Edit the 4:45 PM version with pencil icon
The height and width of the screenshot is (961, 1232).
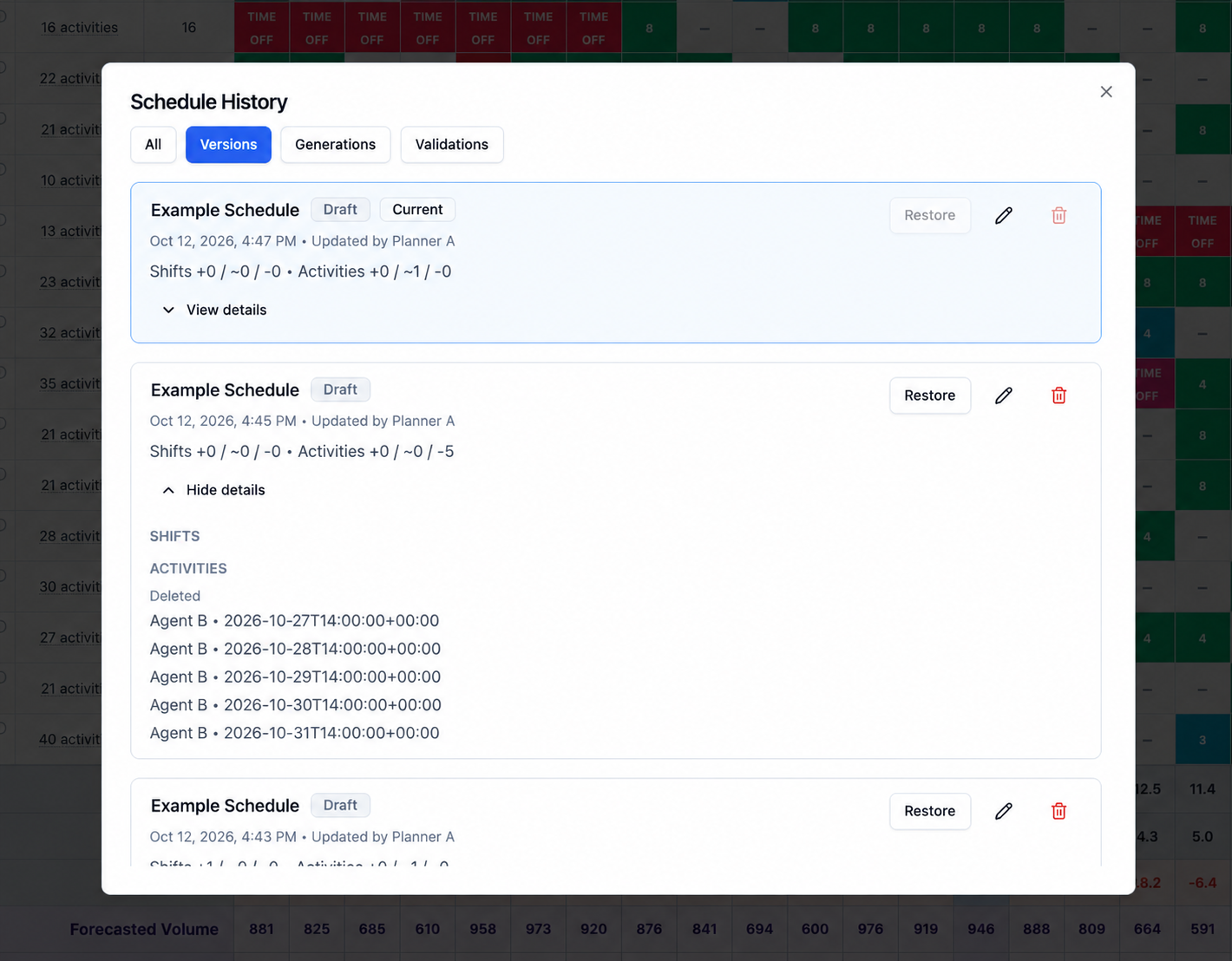1004,396
